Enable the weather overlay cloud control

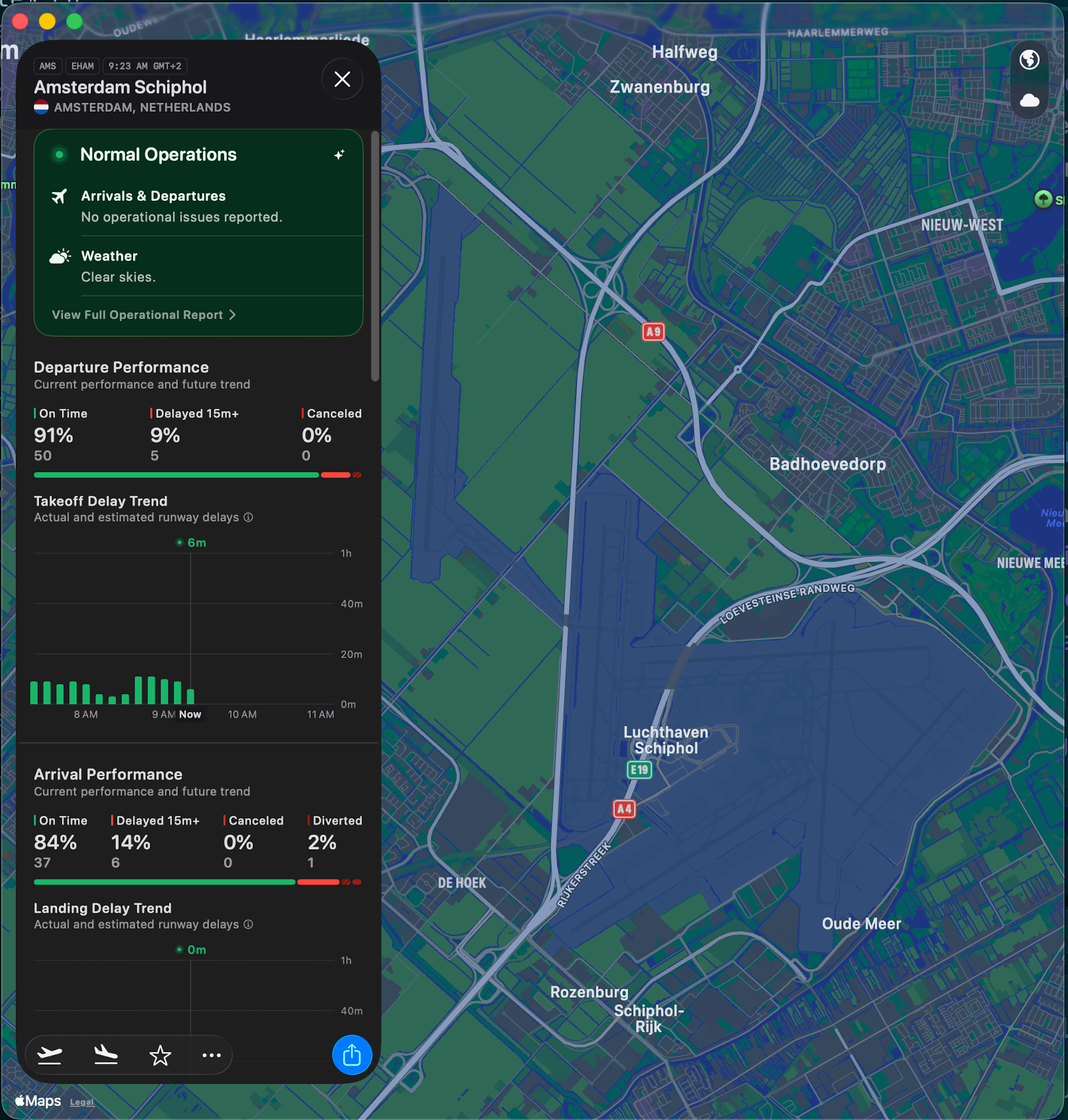click(x=1029, y=100)
